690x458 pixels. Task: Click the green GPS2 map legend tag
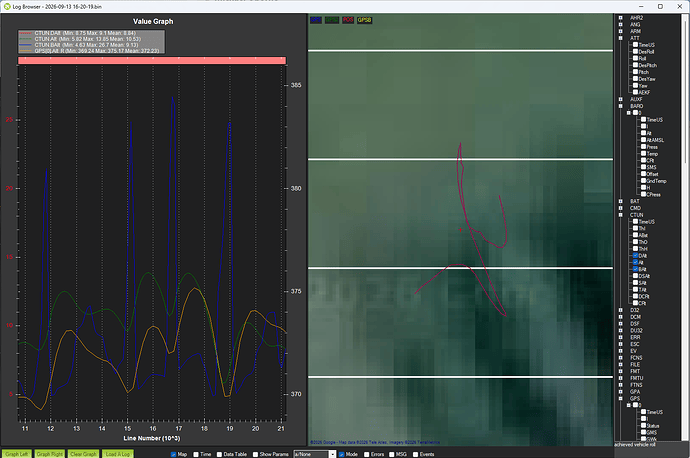pyautogui.click(x=332, y=20)
